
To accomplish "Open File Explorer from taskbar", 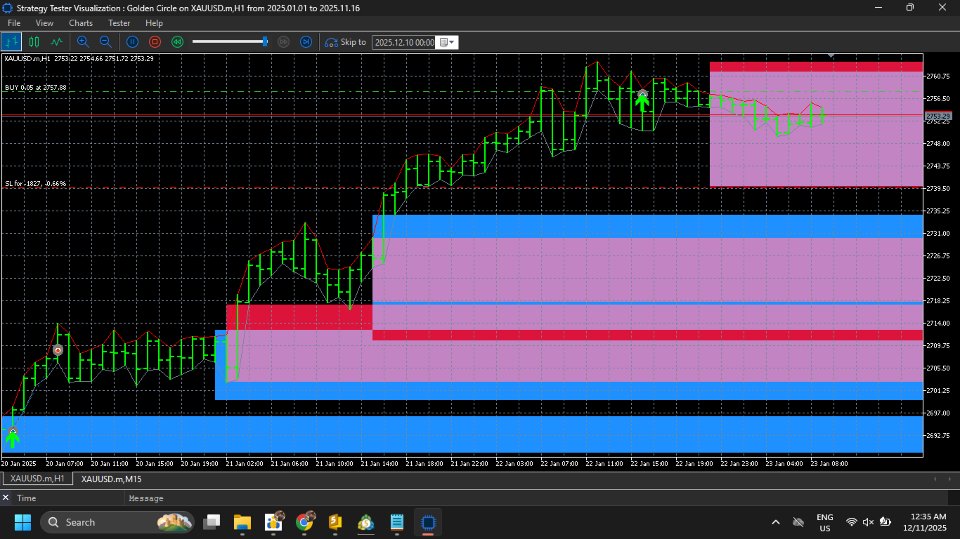I will 242,522.
